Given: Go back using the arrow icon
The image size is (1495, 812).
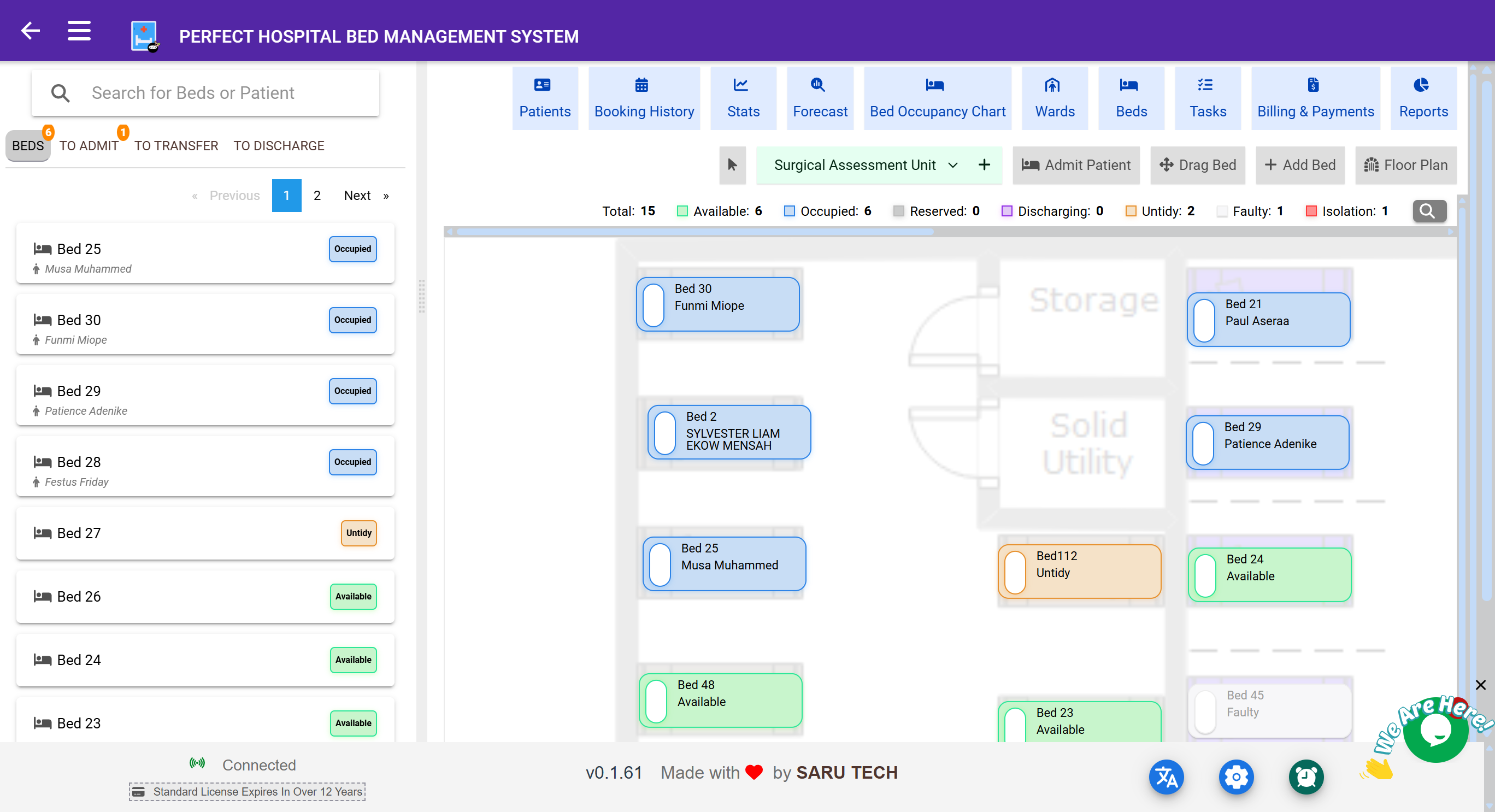Looking at the screenshot, I should coord(30,30).
